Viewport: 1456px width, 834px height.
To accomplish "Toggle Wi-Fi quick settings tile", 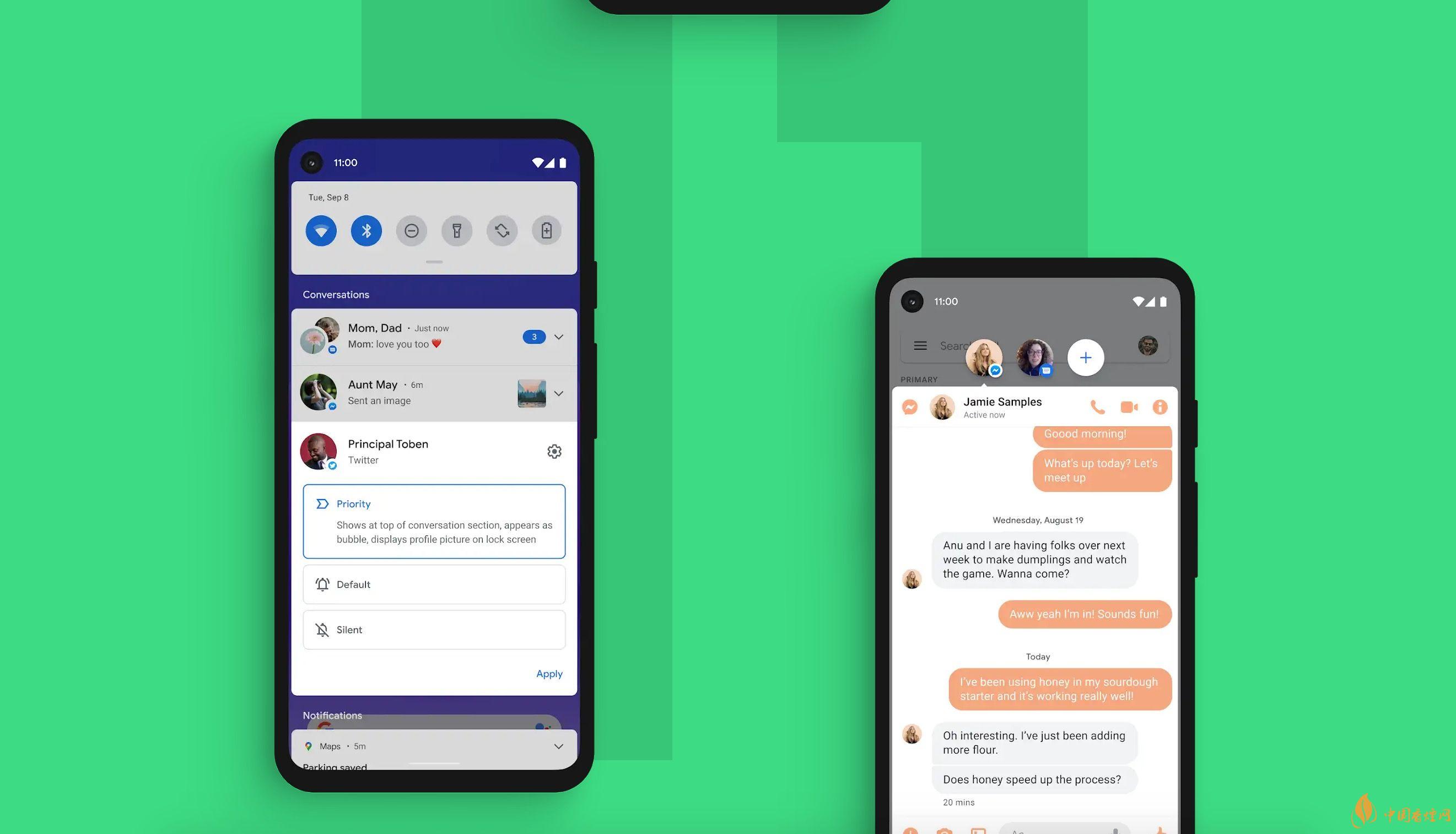I will 320,231.
